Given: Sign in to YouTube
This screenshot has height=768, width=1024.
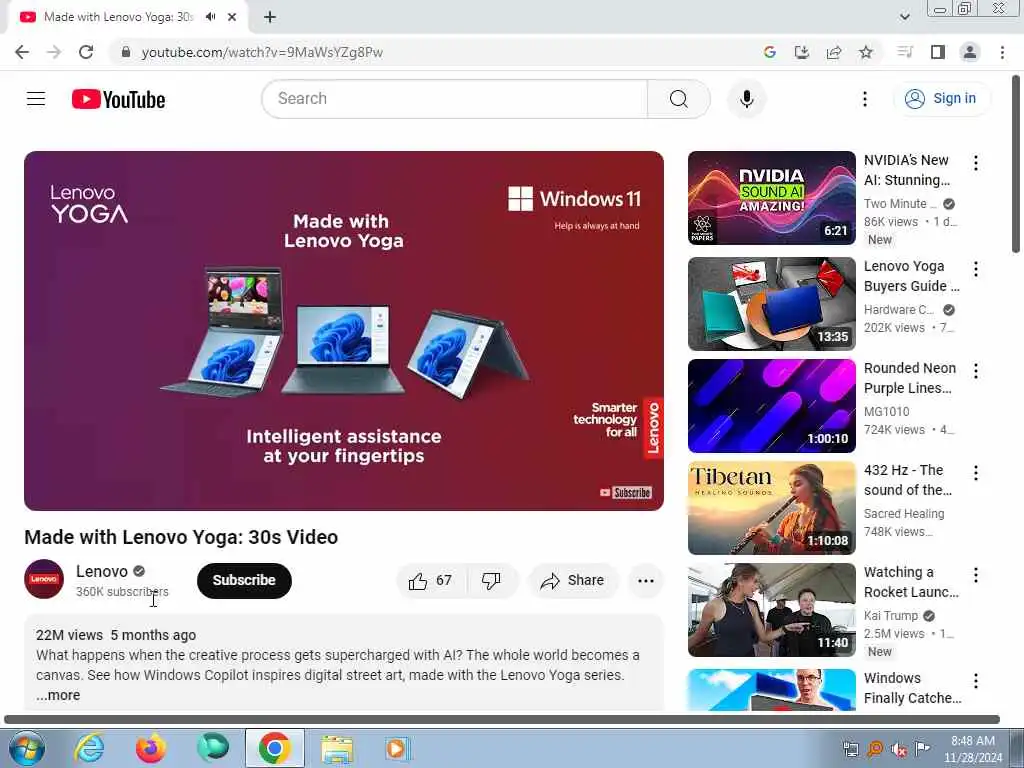Looking at the screenshot, I should pyautogui.click(x=941, y=99).
